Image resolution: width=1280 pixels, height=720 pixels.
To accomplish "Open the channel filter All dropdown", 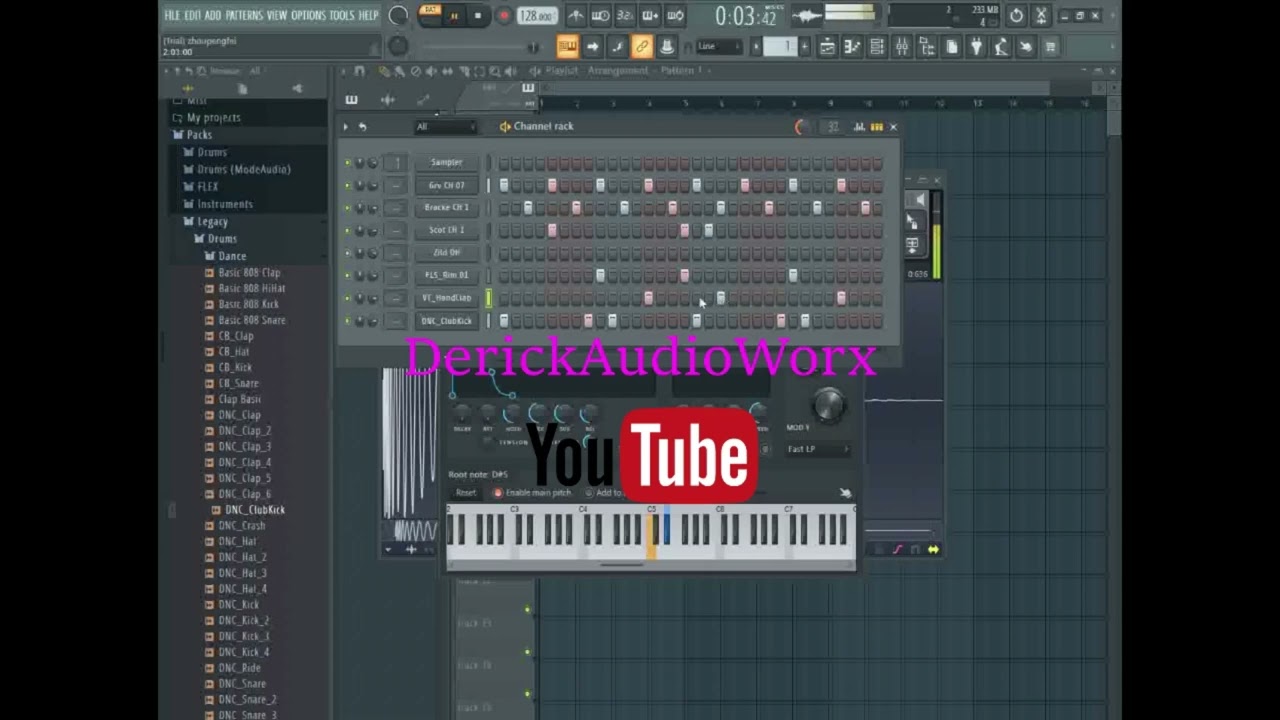I will coord(446,127).
